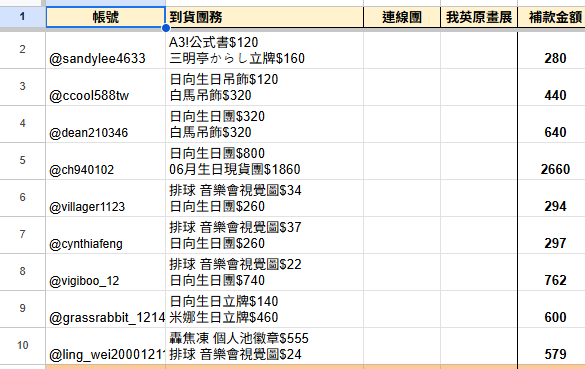
Task: Select the 連線團 header cell
Action: click(402, 17)
